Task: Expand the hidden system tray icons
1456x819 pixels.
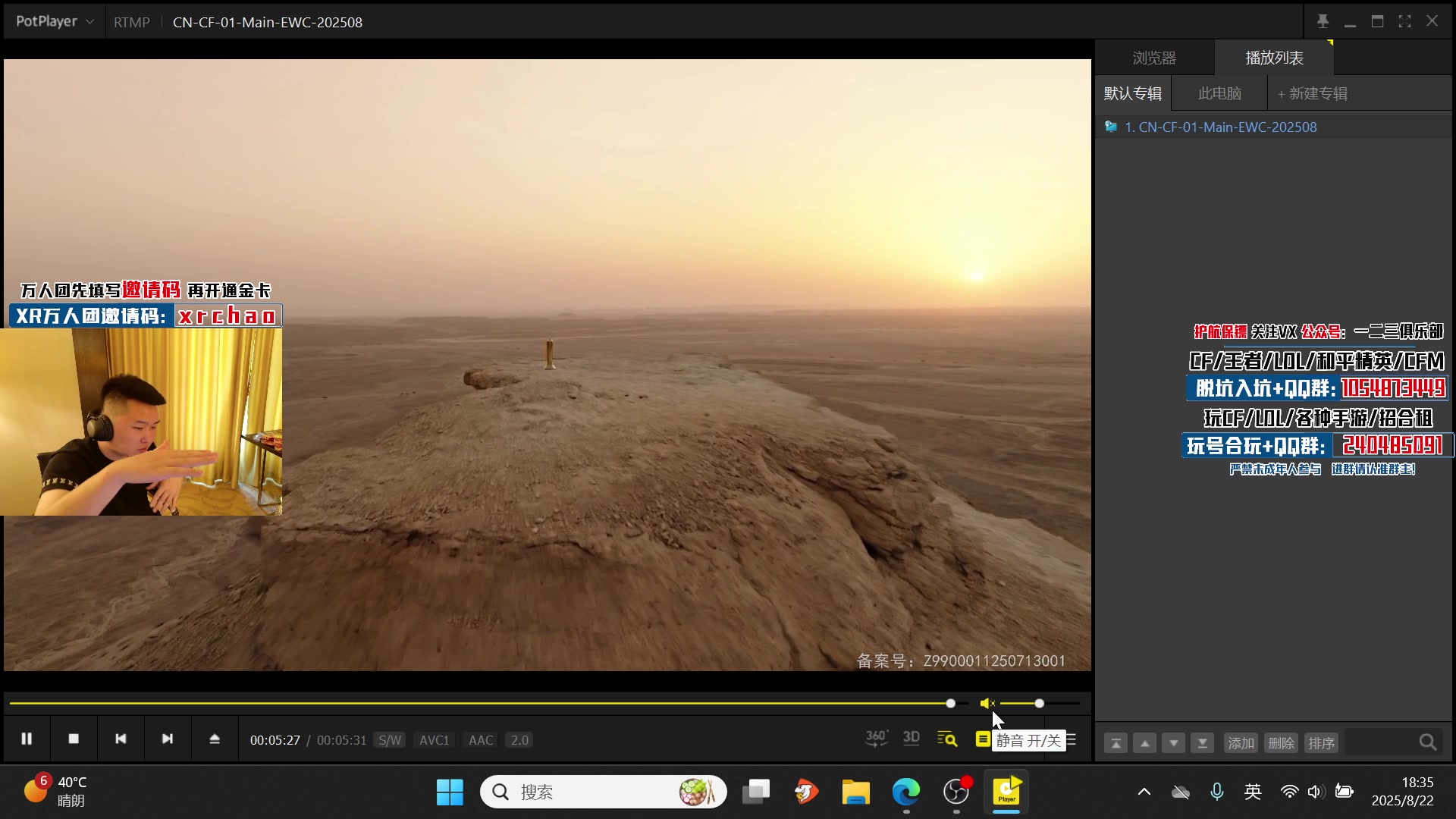Action: pyautogui.click(x=1144, y=792)
